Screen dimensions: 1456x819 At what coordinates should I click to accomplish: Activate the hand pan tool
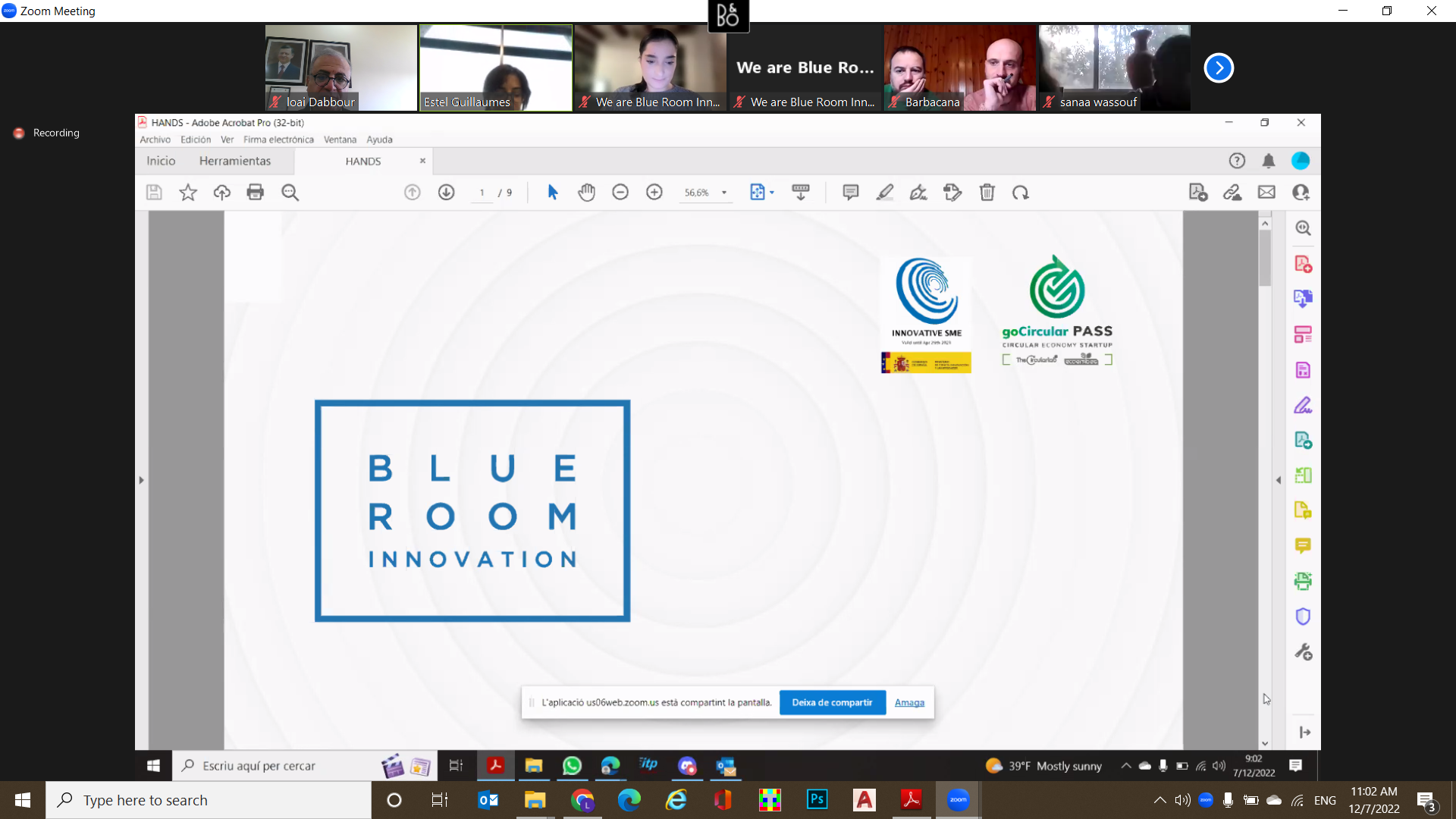click(x=586, y=193)
